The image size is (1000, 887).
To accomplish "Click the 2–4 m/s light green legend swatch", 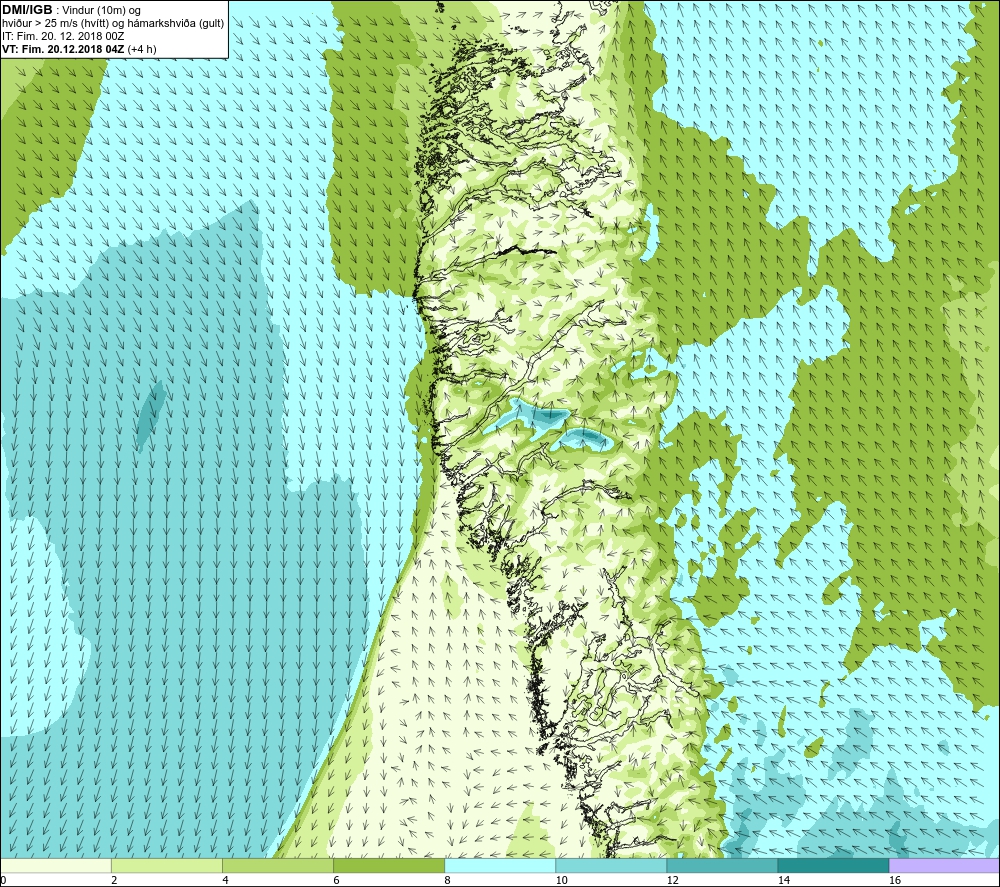I will tap(166, 866).
